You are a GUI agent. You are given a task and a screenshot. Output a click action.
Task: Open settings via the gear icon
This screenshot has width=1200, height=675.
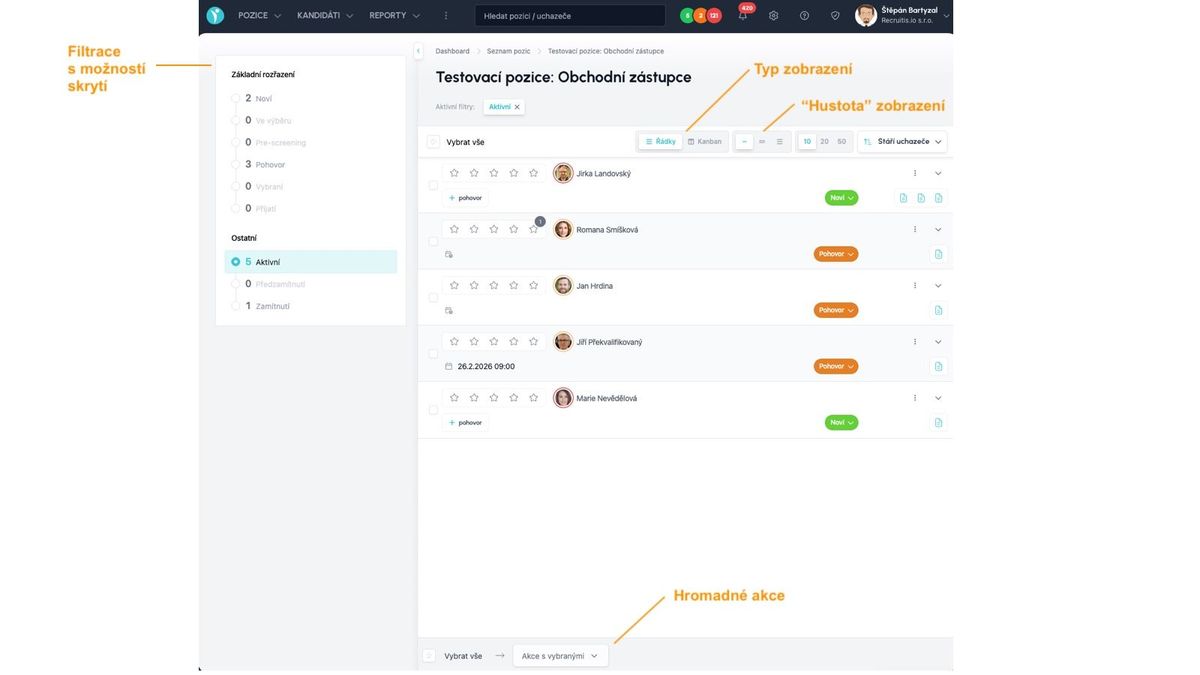pos(773,16)
